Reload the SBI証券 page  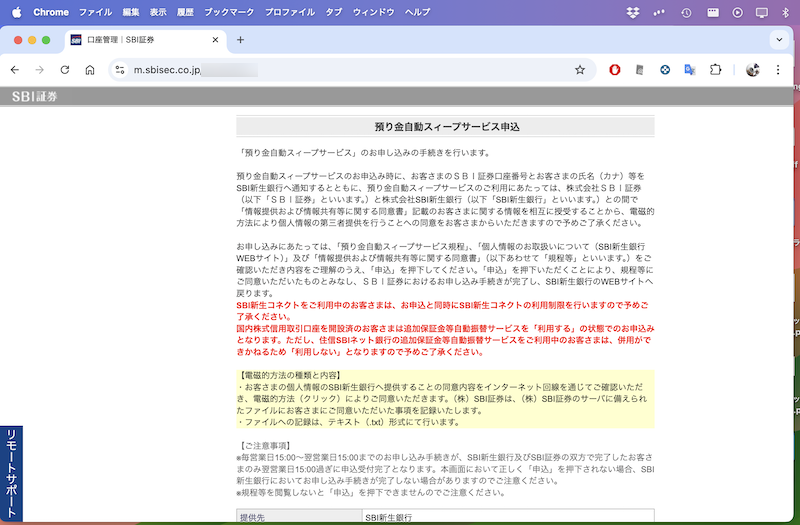65,70
